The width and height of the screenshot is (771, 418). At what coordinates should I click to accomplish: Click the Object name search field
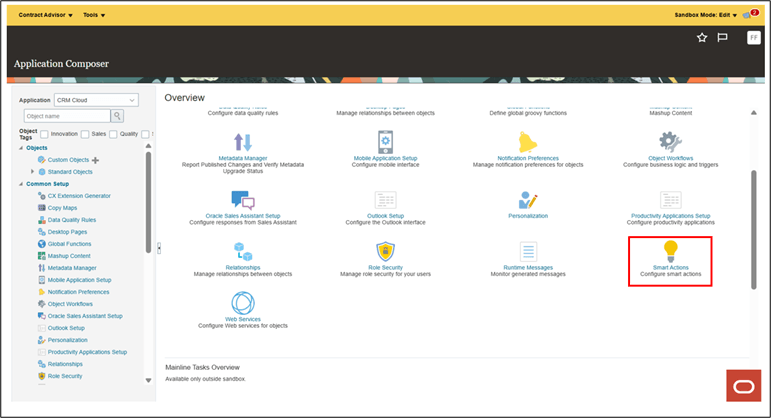(67, 116)
